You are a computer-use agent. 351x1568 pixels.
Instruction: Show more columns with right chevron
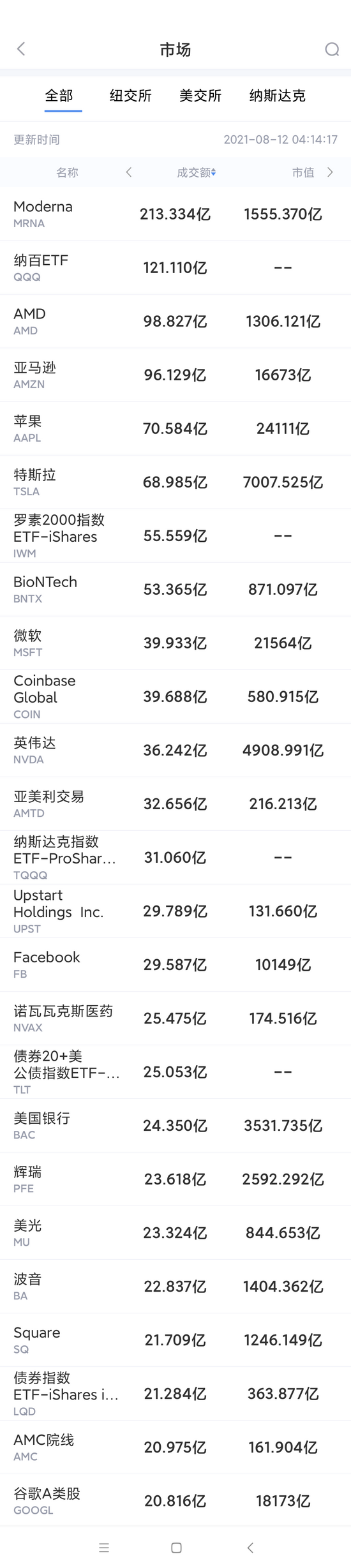pyautogui.click(x=330, y=172)
